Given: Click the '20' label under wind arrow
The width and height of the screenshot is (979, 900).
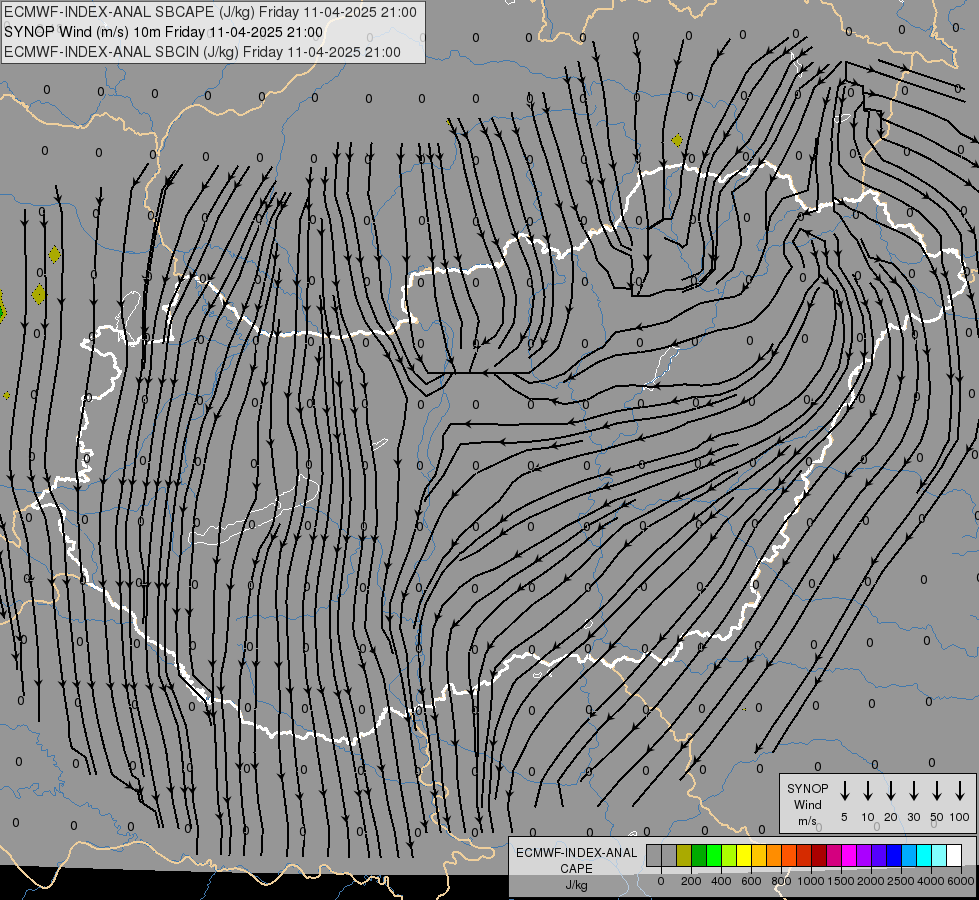Looking at the screenshot, I should pyautogui.click(x=890, y=817).
